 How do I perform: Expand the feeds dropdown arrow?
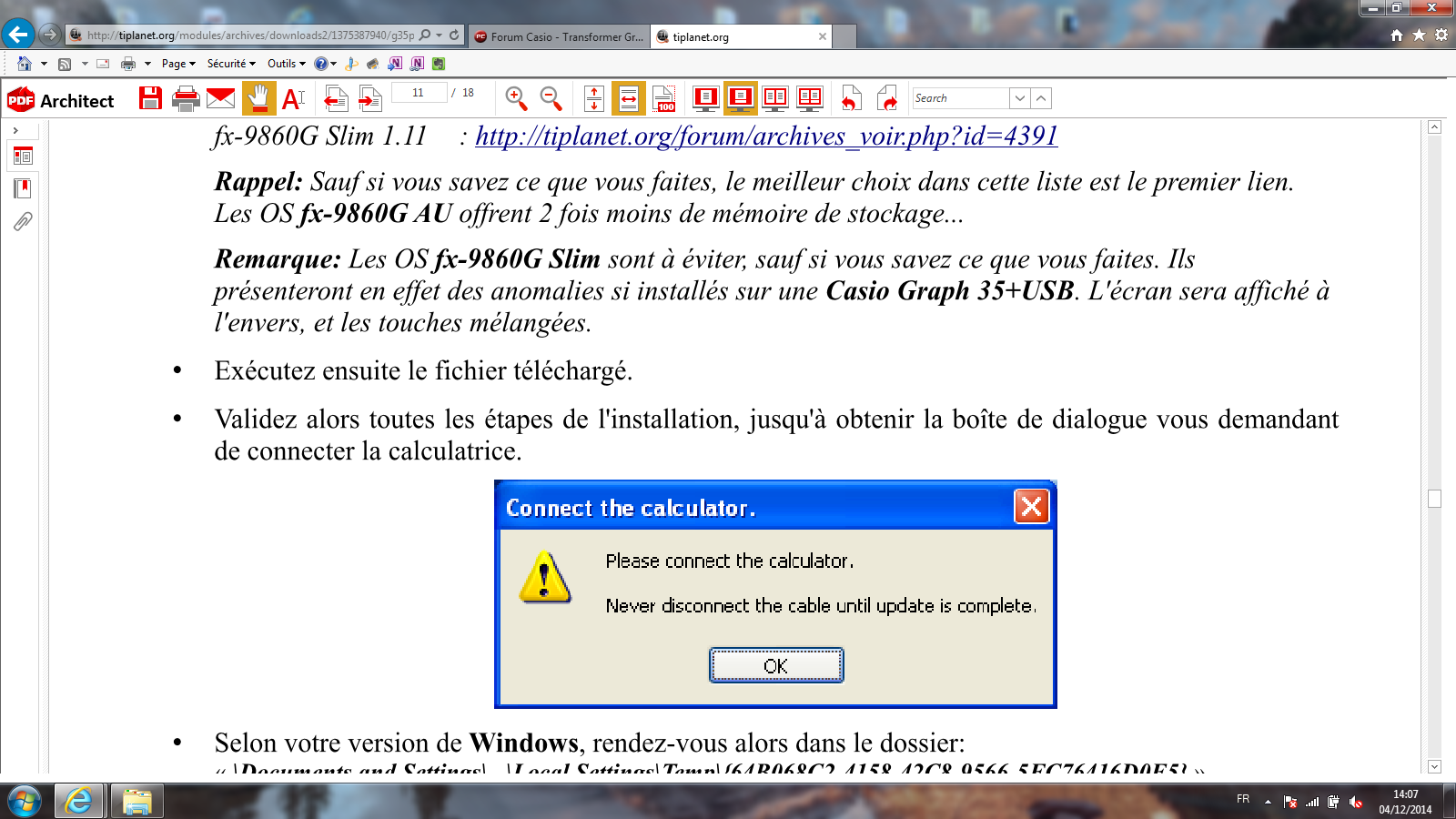(x=85, y=64)
